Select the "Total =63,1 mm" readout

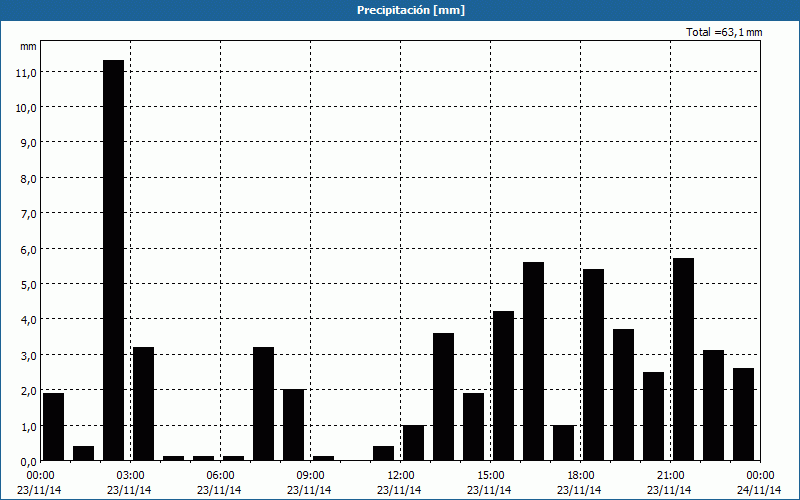(724, 32)
